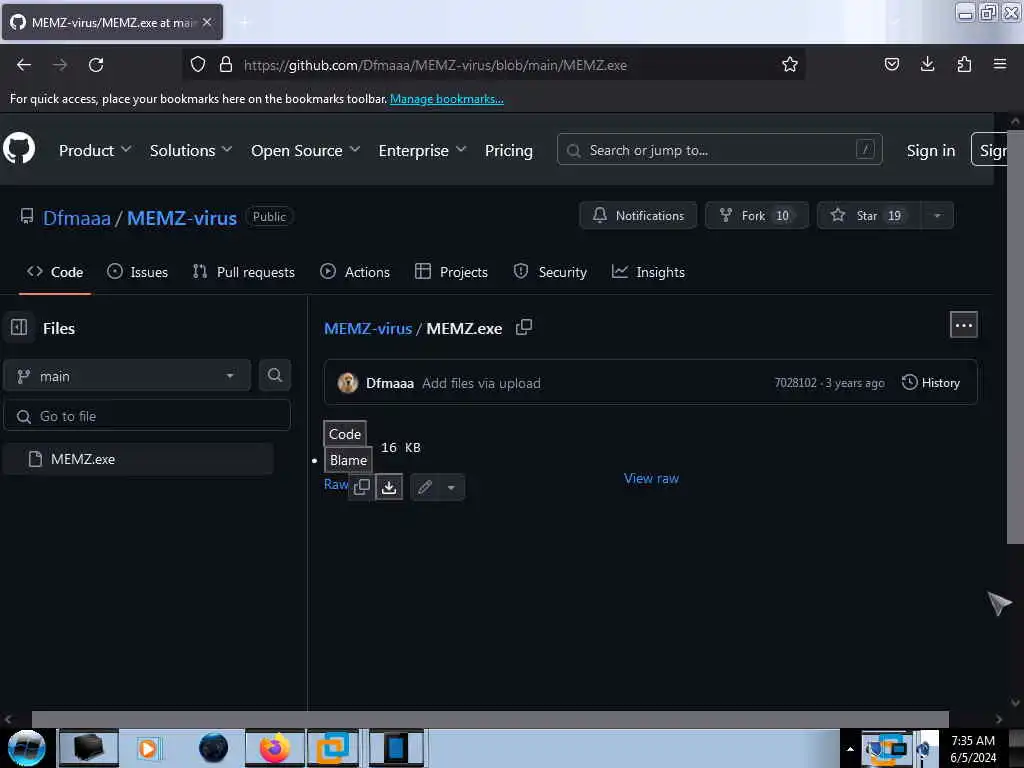Open a new tab with the plus button
1024x768 pixels.
click(x=244, y=22)
